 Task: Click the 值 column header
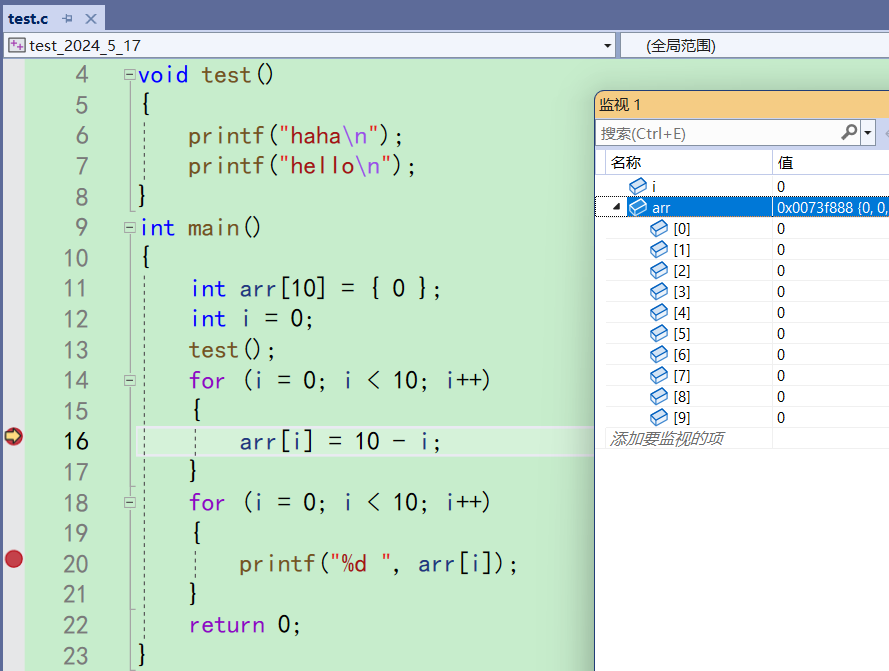pos(785,163)
